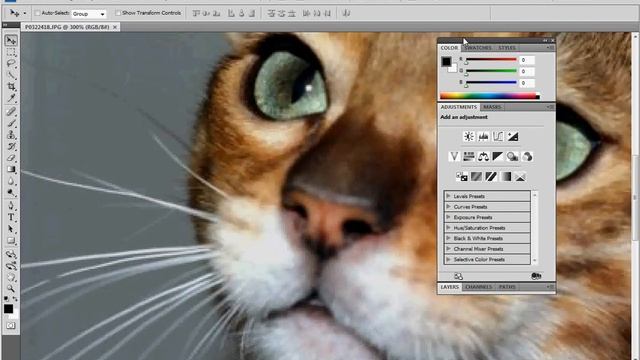Add a Levels adjustment layer

click(483, 136)
